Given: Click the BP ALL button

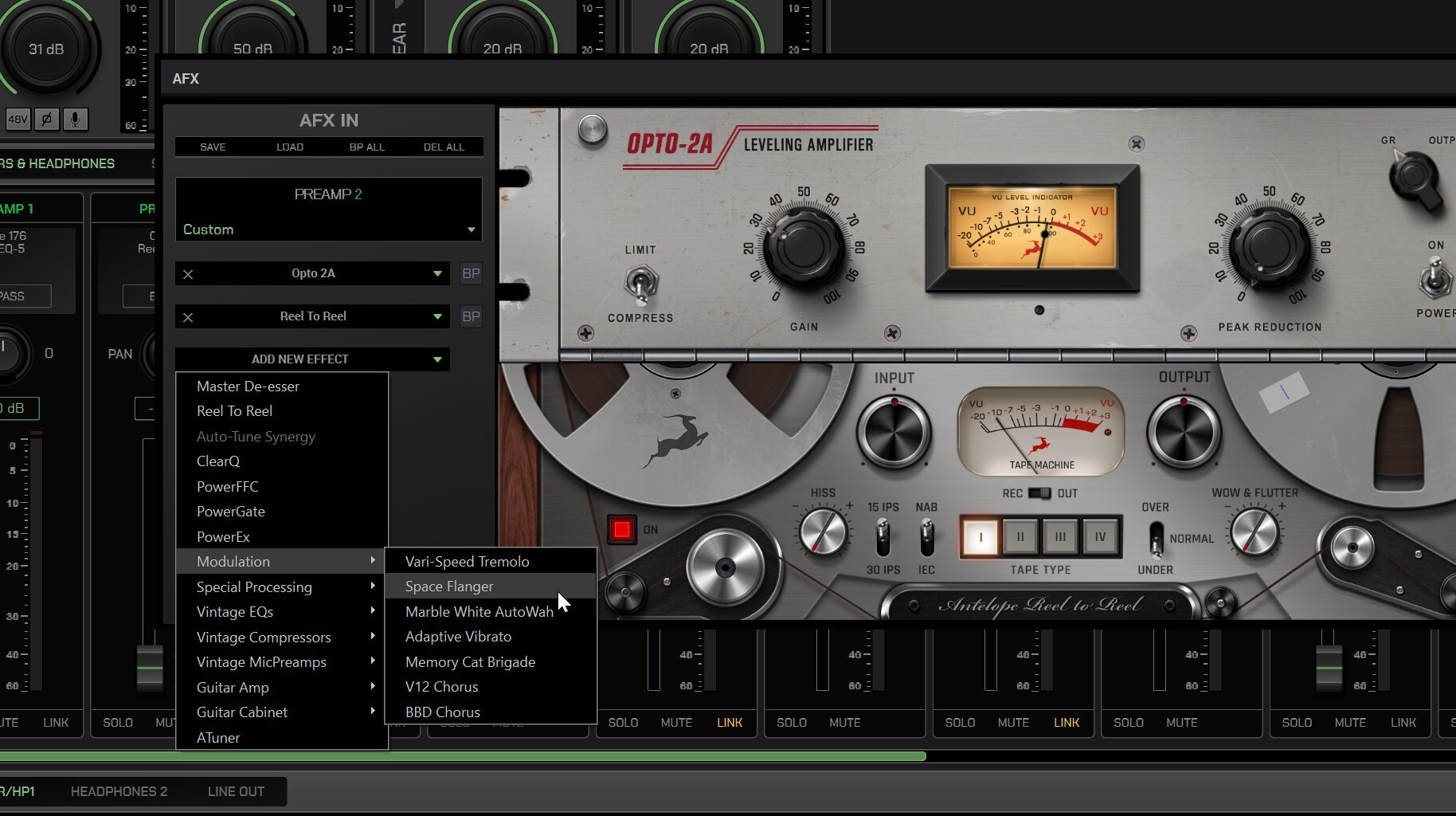Looking at the screenshot, I should click(367, 147).
